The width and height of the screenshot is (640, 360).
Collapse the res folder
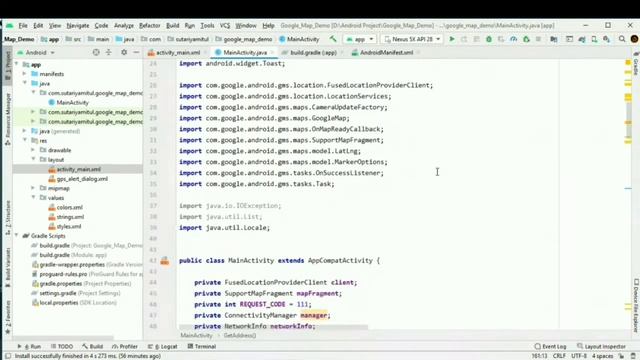click(x=24, y=140)
